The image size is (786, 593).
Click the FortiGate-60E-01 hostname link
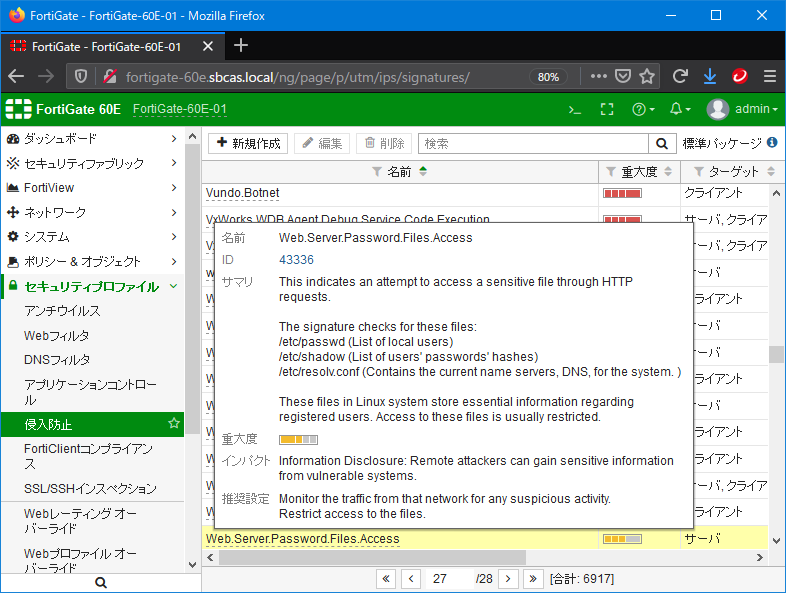coord(179,109)
